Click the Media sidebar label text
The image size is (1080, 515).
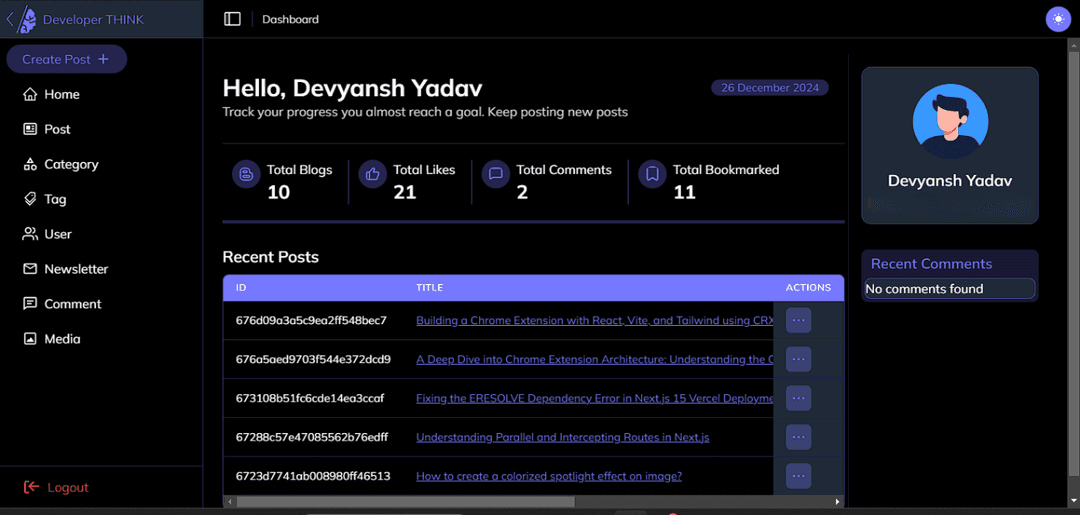[63, 339]
